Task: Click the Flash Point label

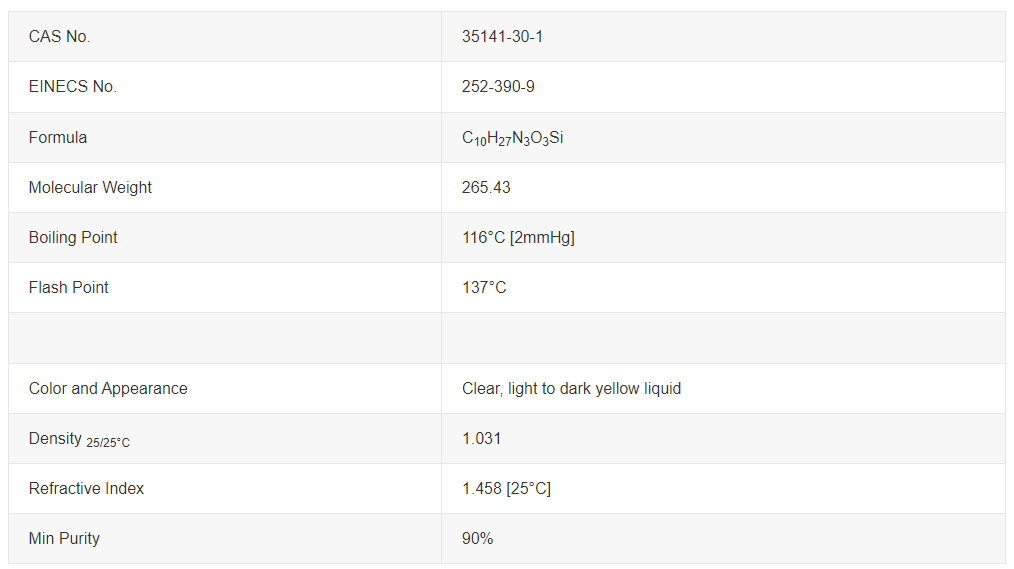Action: coord(69,287)
